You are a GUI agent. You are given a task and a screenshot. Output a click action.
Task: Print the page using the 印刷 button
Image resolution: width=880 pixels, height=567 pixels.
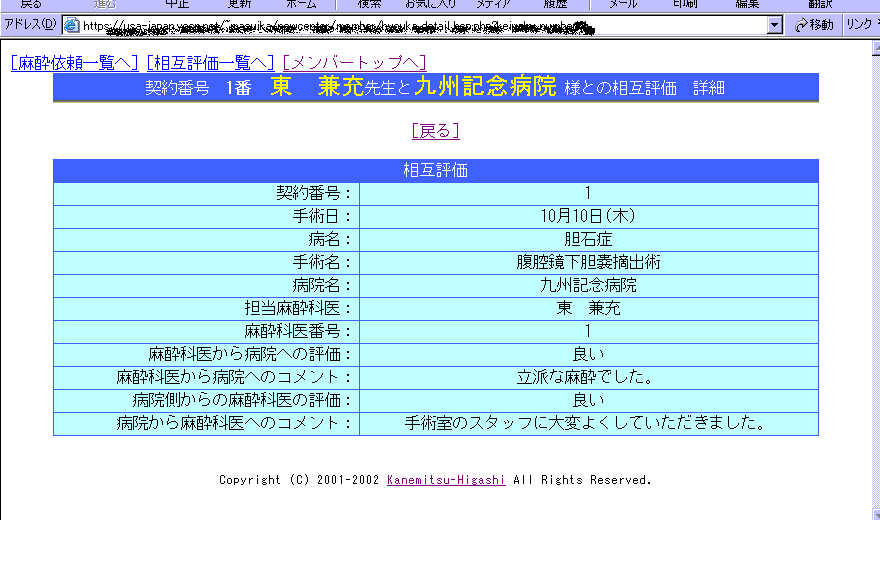tap(685, 4)
